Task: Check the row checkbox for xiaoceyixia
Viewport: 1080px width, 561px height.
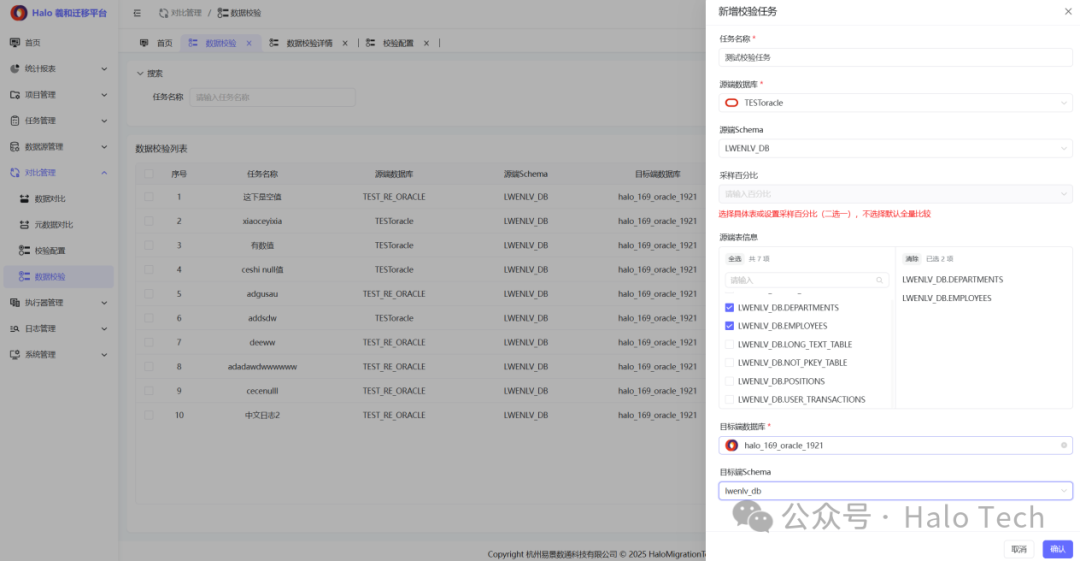Action: (x=149, y=221)
